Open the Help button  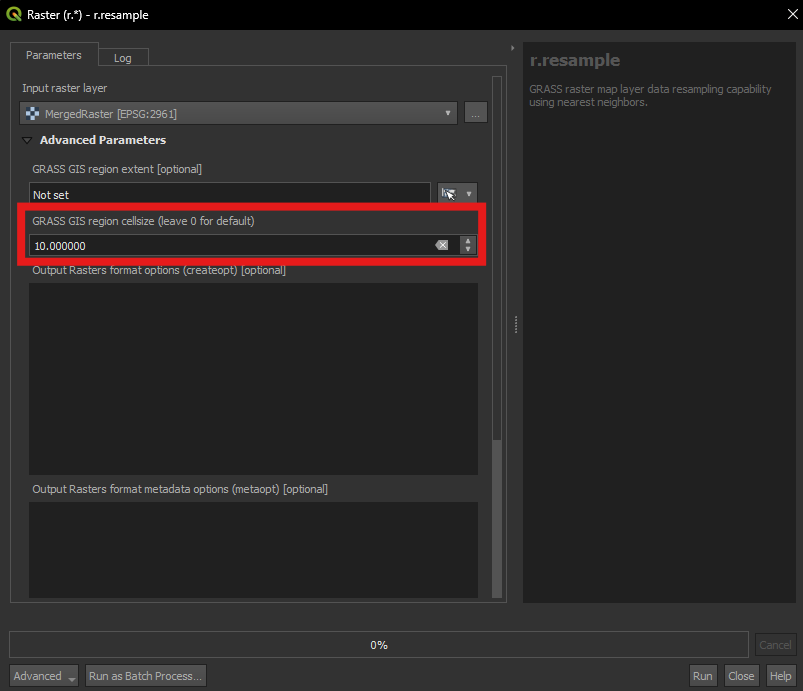click(x=780, y=676)
